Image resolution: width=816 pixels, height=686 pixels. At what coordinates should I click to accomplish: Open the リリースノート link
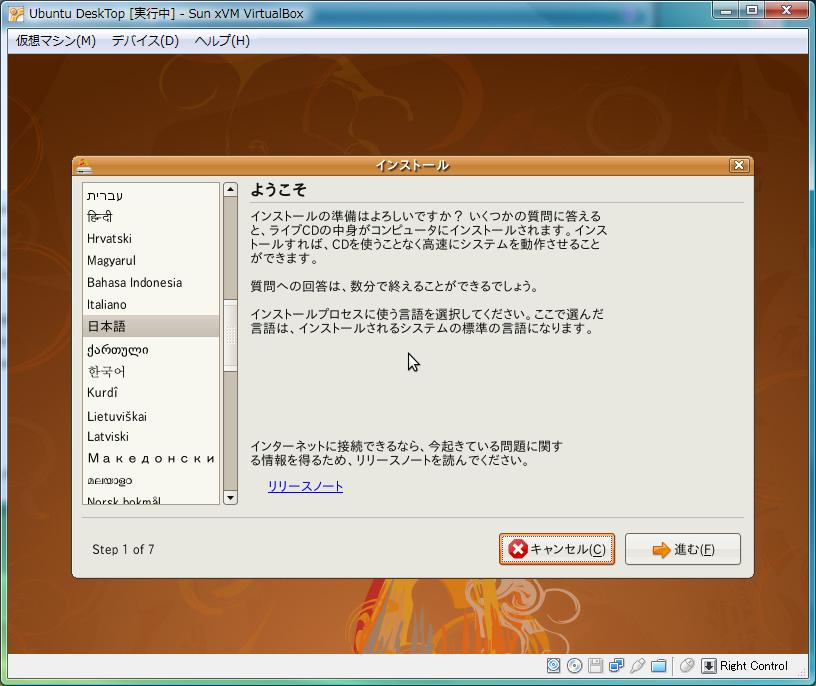tap(305, 487)
